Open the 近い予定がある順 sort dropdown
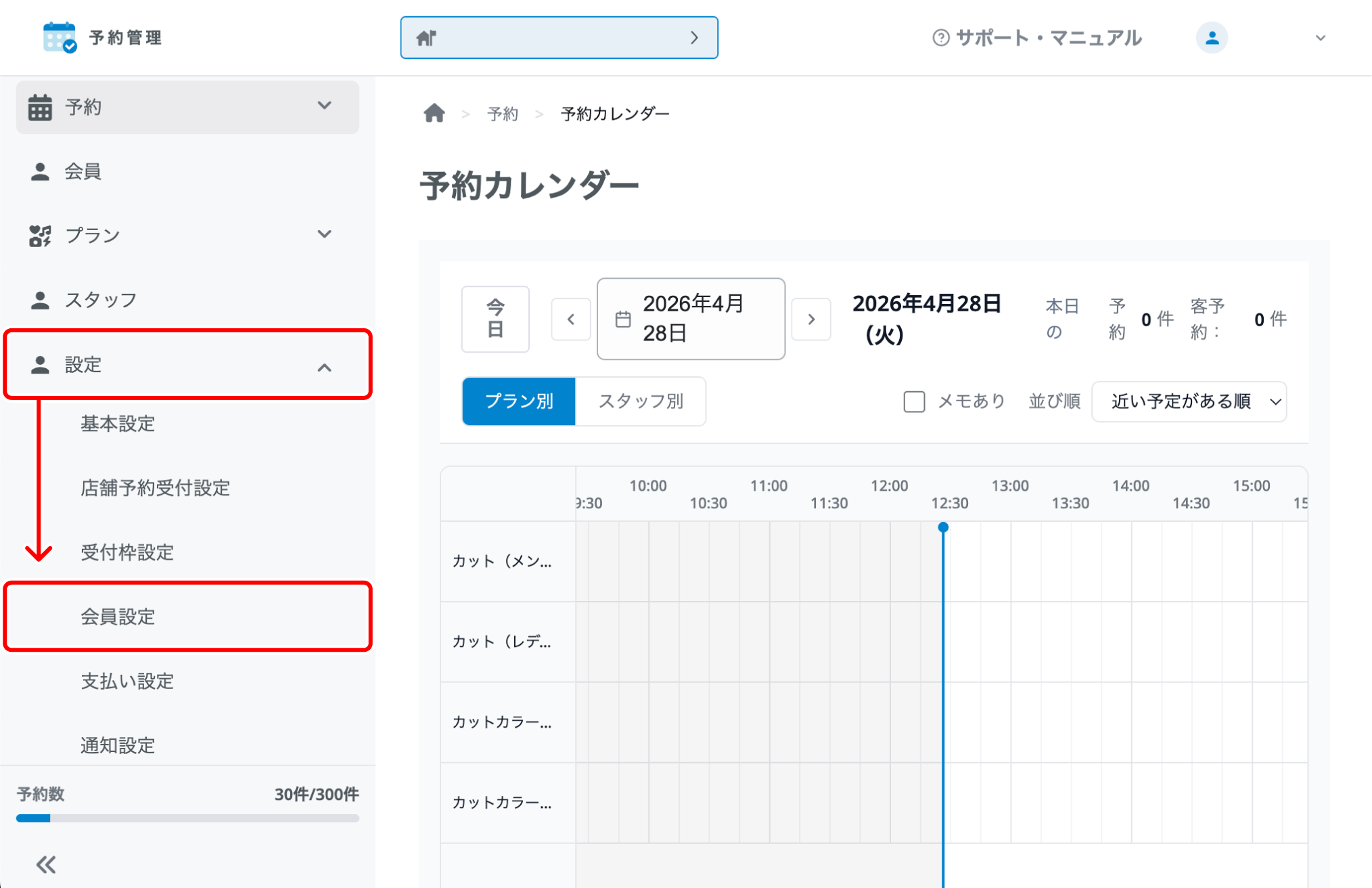Image resolution: width=1372 pixels, height=888 pixels. click(x=1189, y=401)
